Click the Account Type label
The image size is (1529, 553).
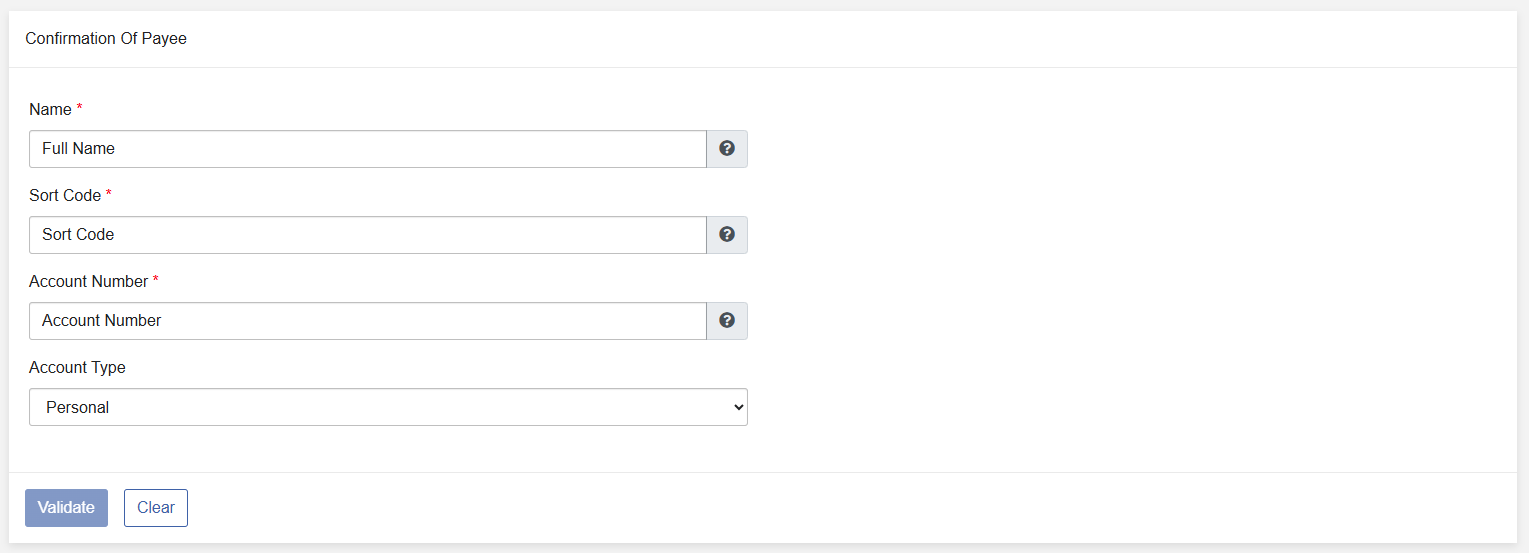coord(77,367)
